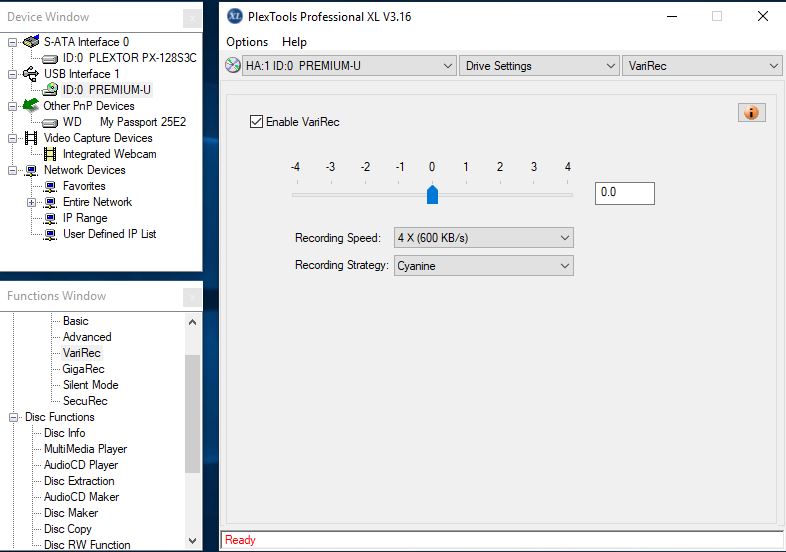
Task: Click the Functions Window scroll up arrow
Action: [x=192, y=322]
